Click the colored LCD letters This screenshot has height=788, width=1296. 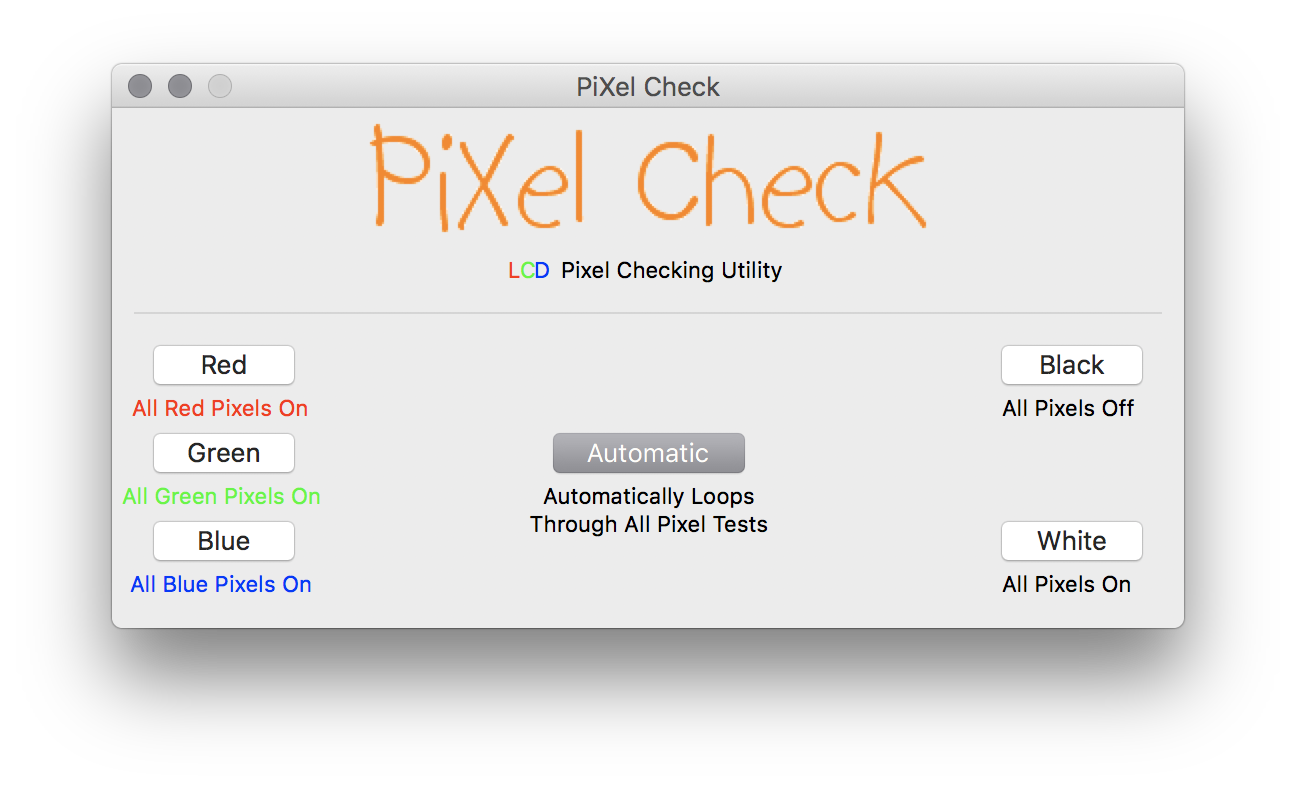[529, 270]
